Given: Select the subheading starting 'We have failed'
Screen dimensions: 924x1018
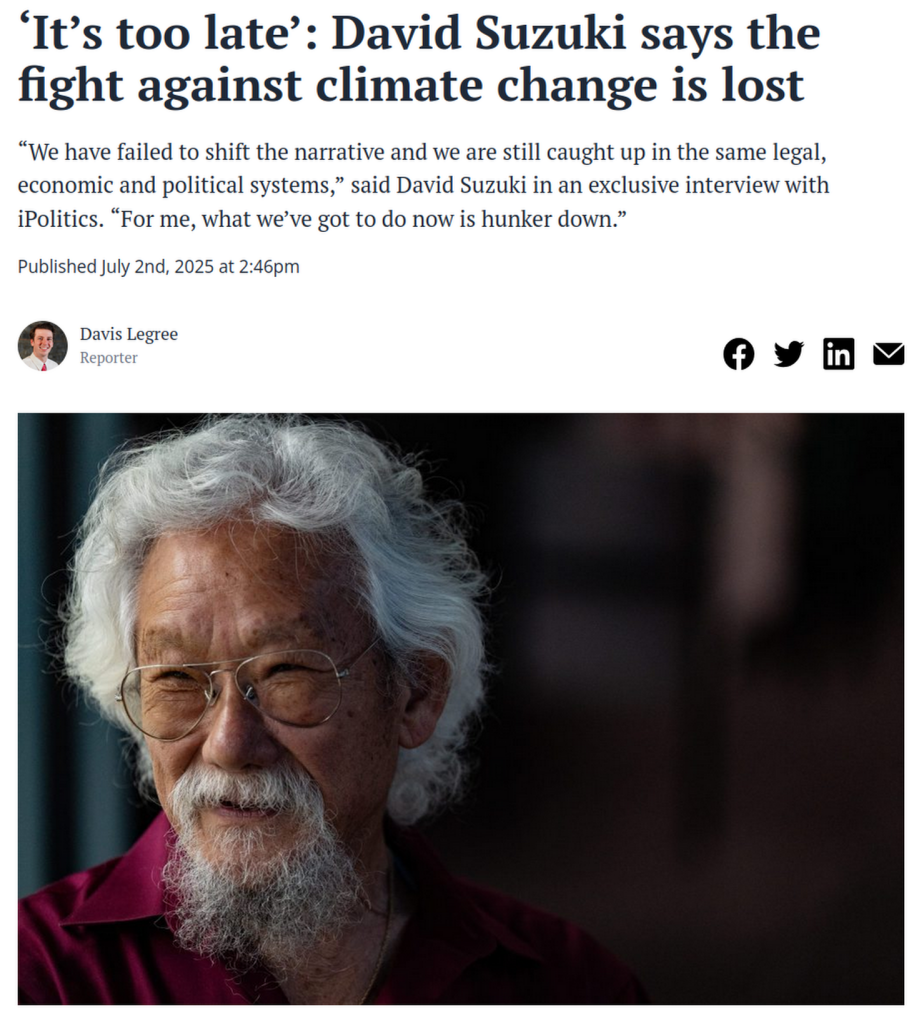Looking at the screenshot, I should [423, 185].
